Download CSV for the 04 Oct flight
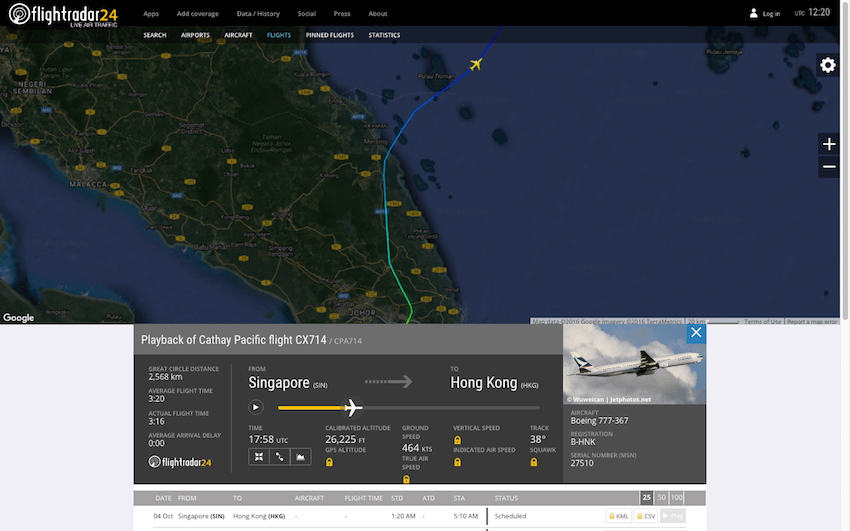This screenshot has height=531, width=850. point(646,516)
